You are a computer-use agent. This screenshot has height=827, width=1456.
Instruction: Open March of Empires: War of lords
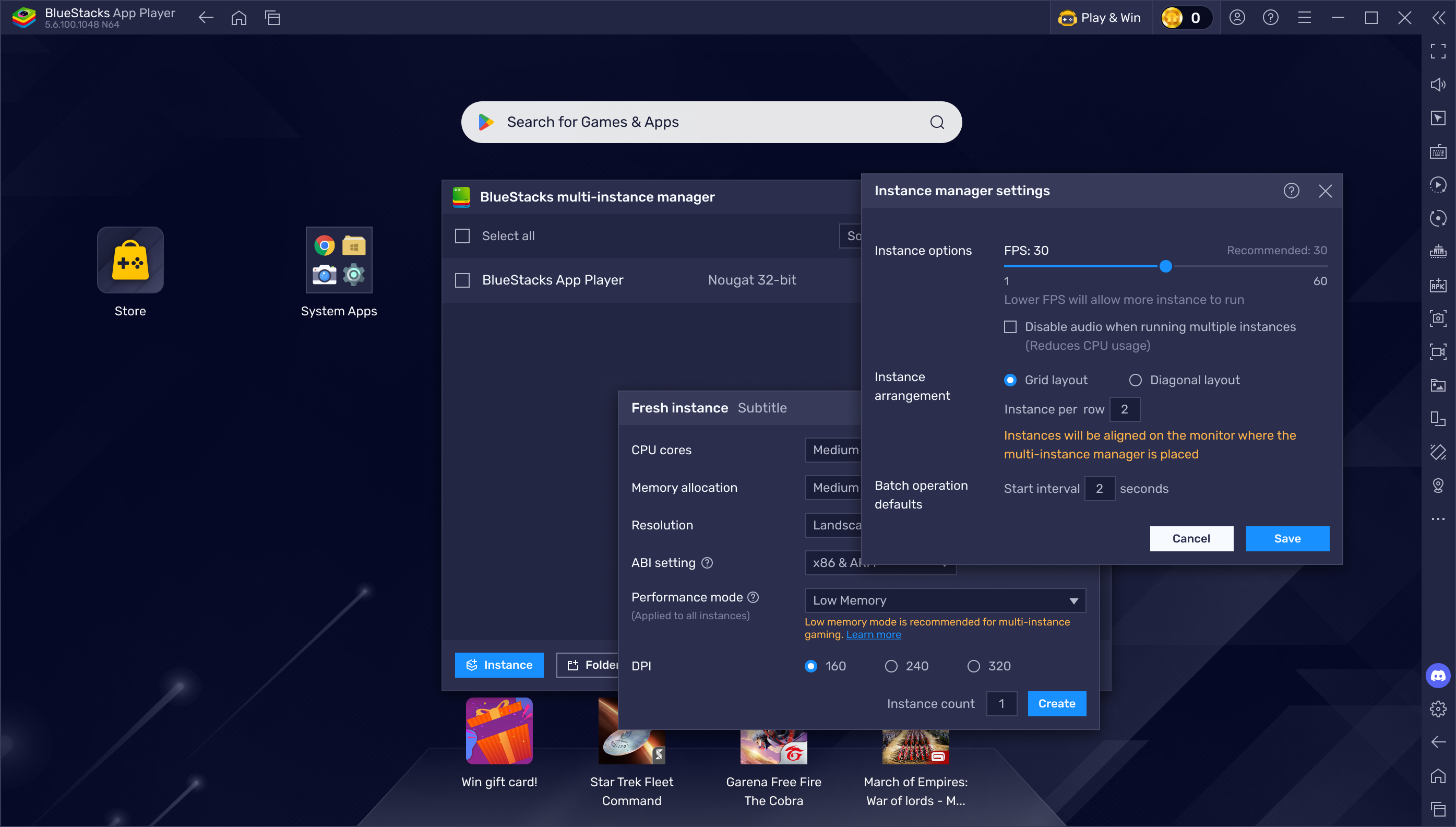(x=915, y=747)
